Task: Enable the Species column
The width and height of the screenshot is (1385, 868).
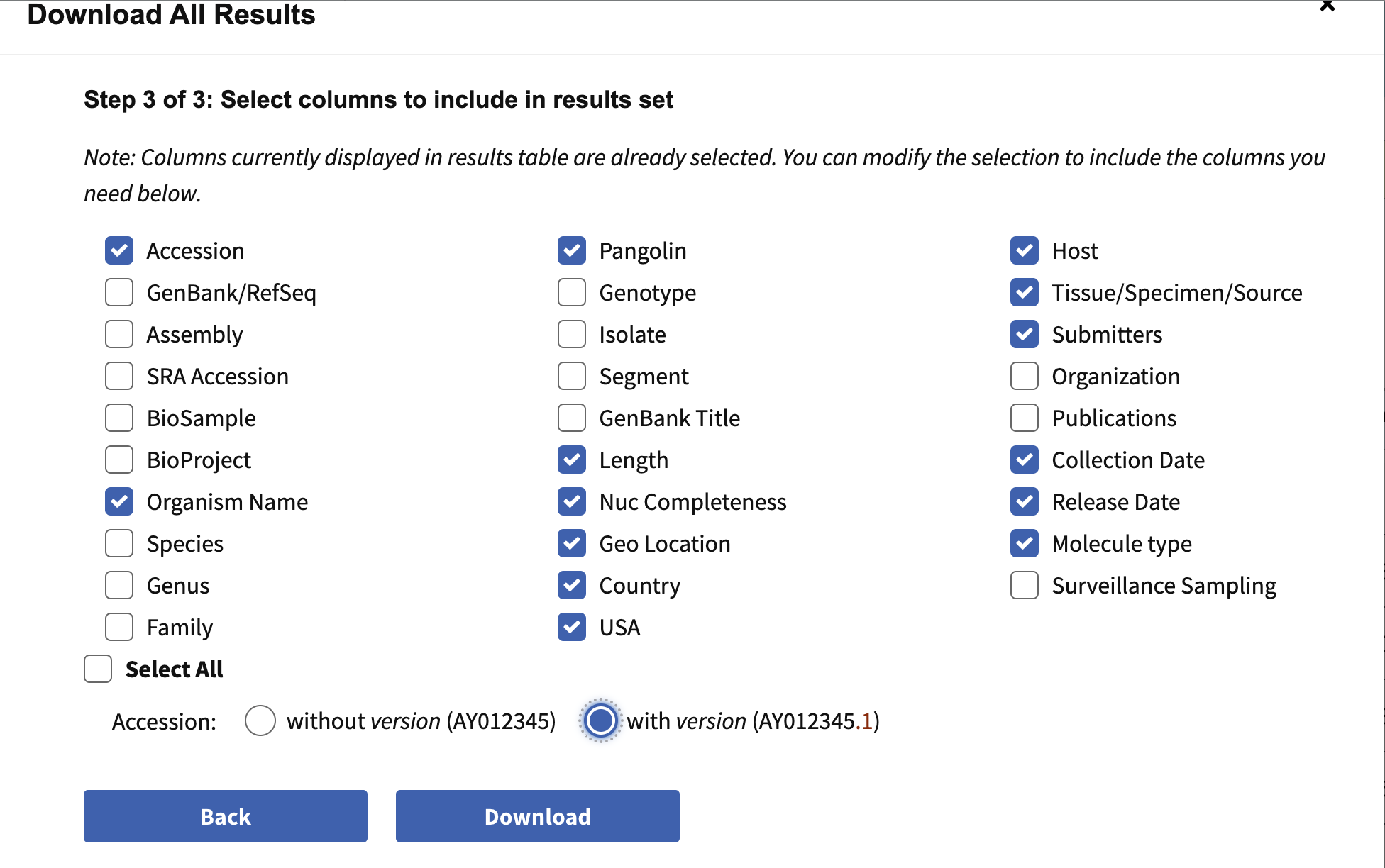Action: (119, 543)
